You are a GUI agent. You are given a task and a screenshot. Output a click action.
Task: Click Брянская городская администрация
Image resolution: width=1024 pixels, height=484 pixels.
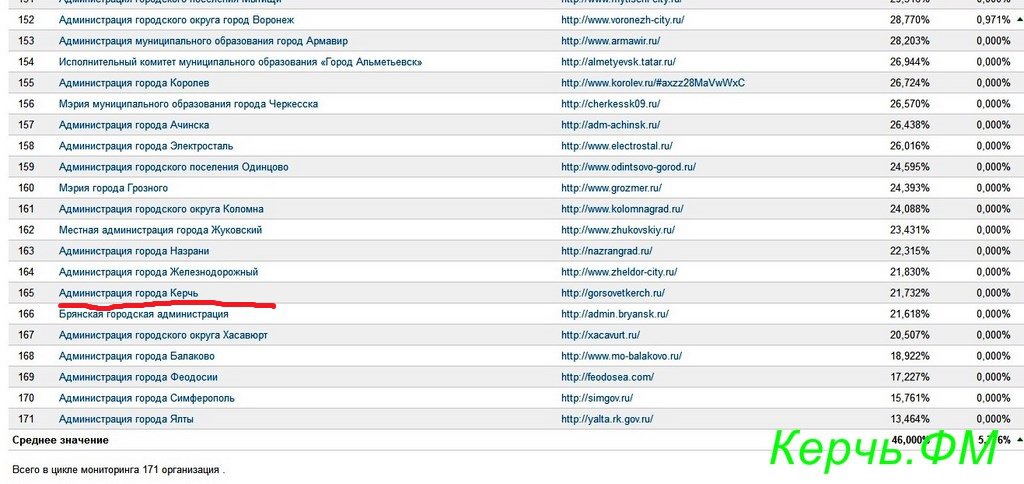tap(143, 314)
